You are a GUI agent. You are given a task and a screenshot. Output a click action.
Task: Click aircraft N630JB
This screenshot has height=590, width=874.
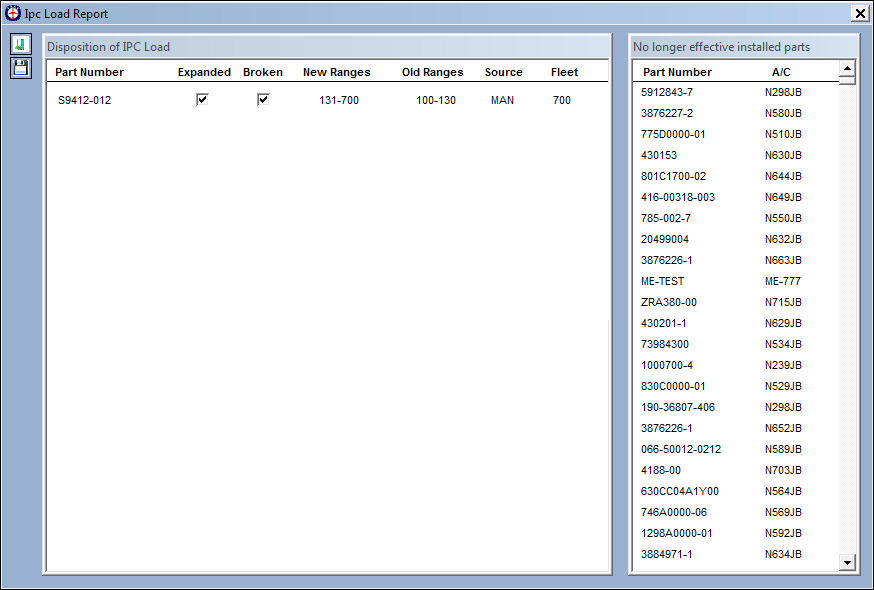pyautogui.click(x=783, y=155)
